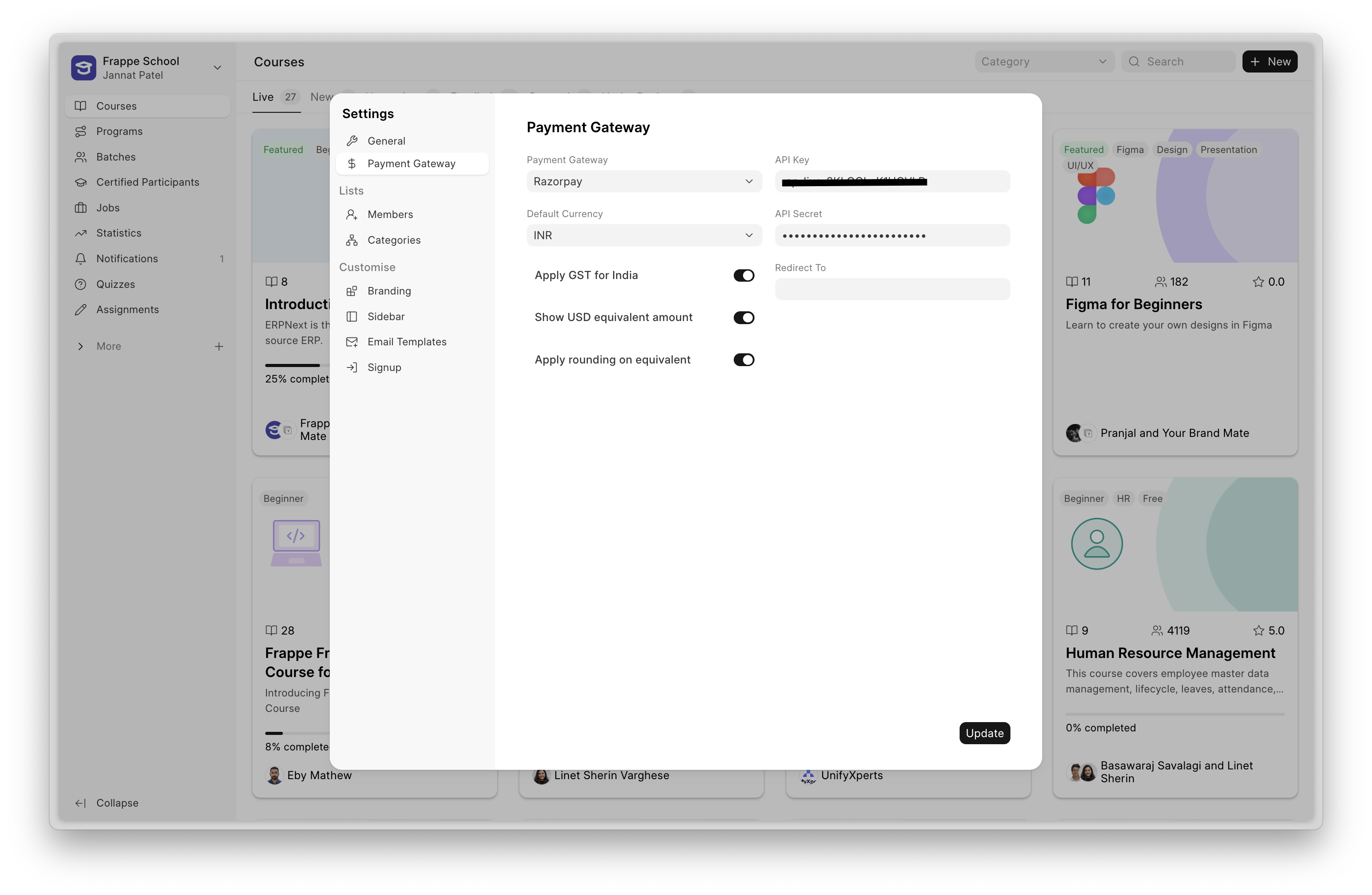This screenshot has width=1372, height=895.
Task: Click inside the Redirect To field
Action: coord(892,289)
